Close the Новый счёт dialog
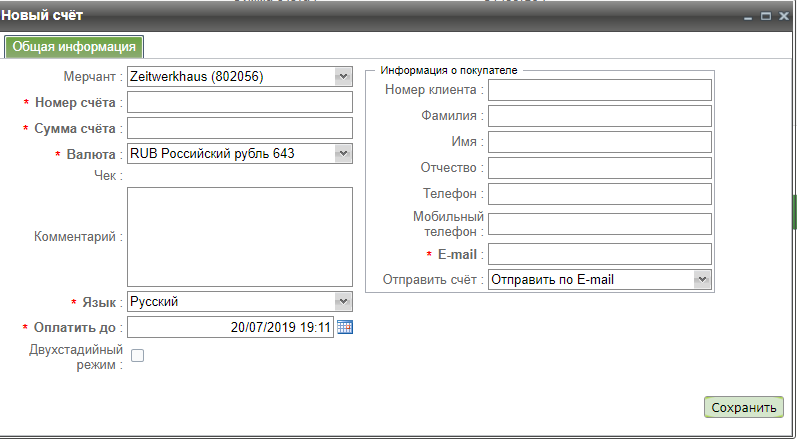 pyautogui.click(x=783, y=17)
